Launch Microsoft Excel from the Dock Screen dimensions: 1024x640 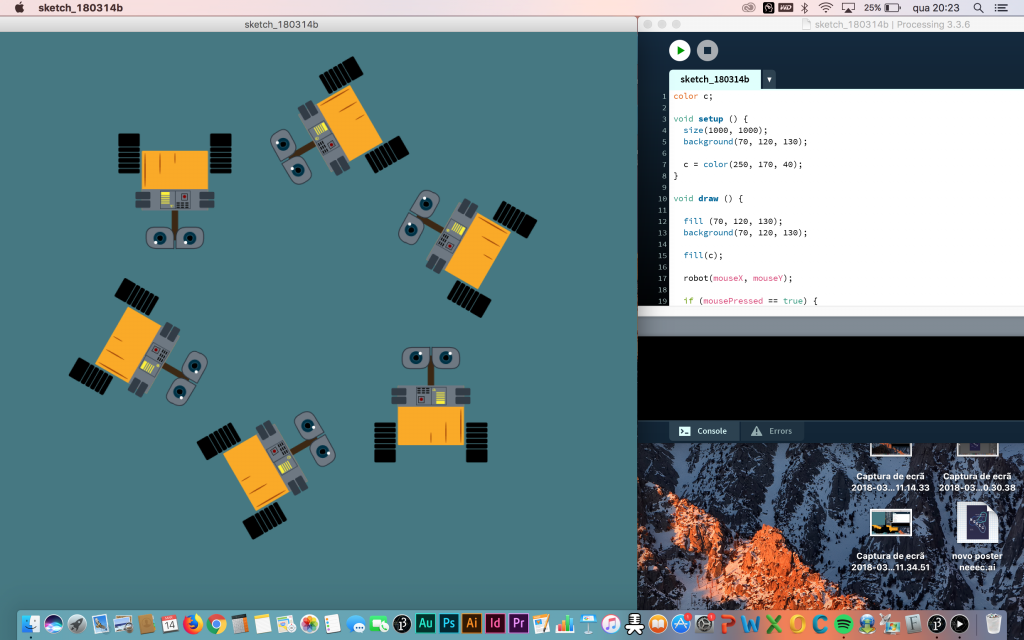(x=774, y=624)
